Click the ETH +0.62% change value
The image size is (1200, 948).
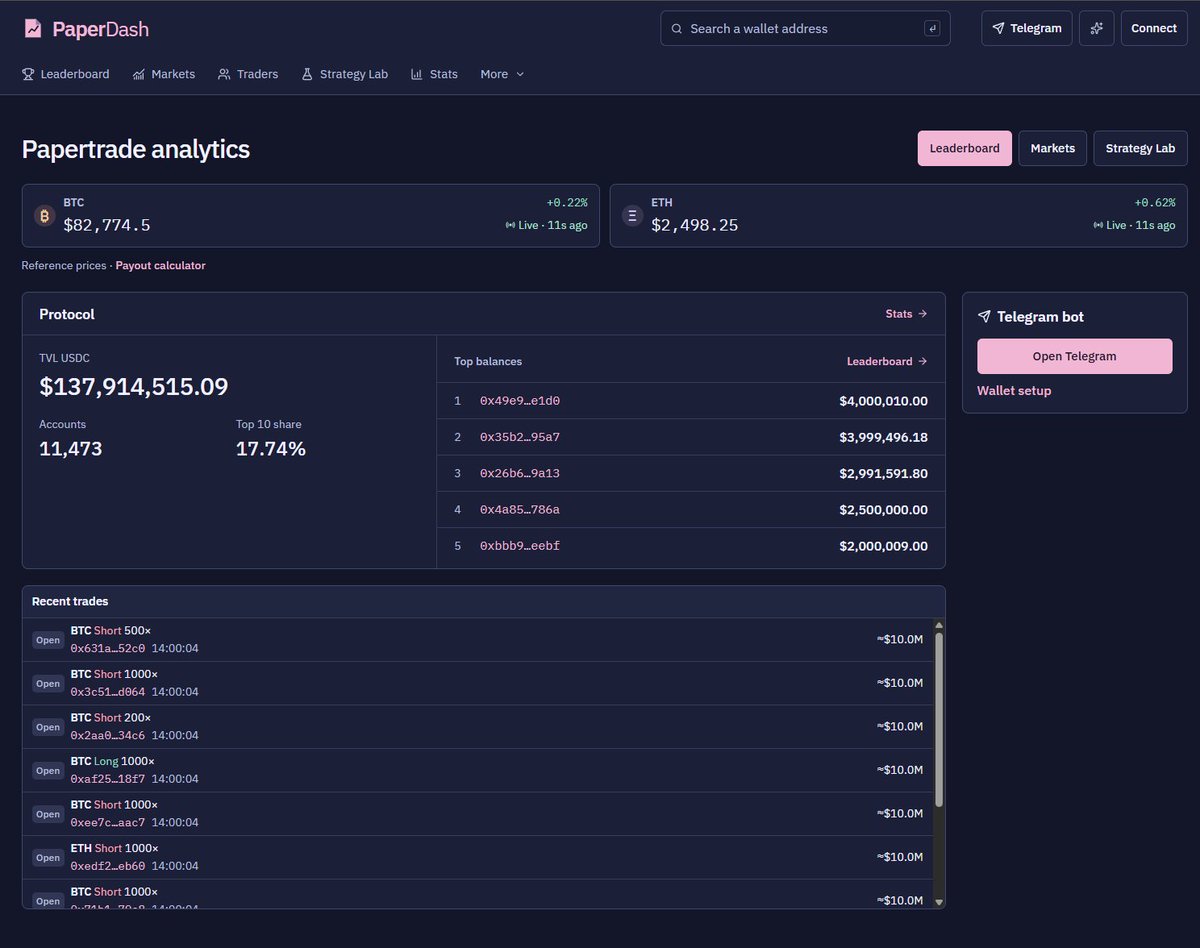[1155, 202]
